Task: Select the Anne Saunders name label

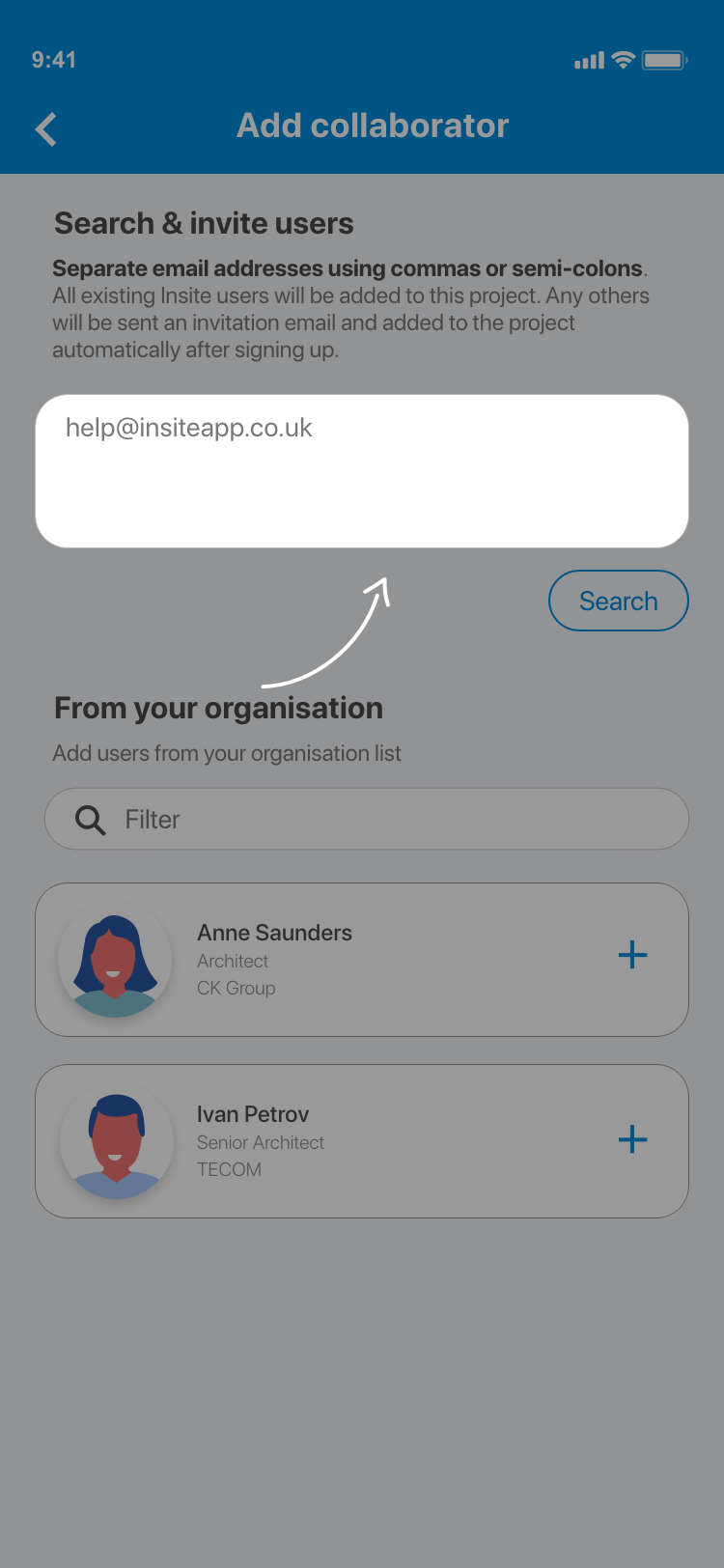Action: 274,933
